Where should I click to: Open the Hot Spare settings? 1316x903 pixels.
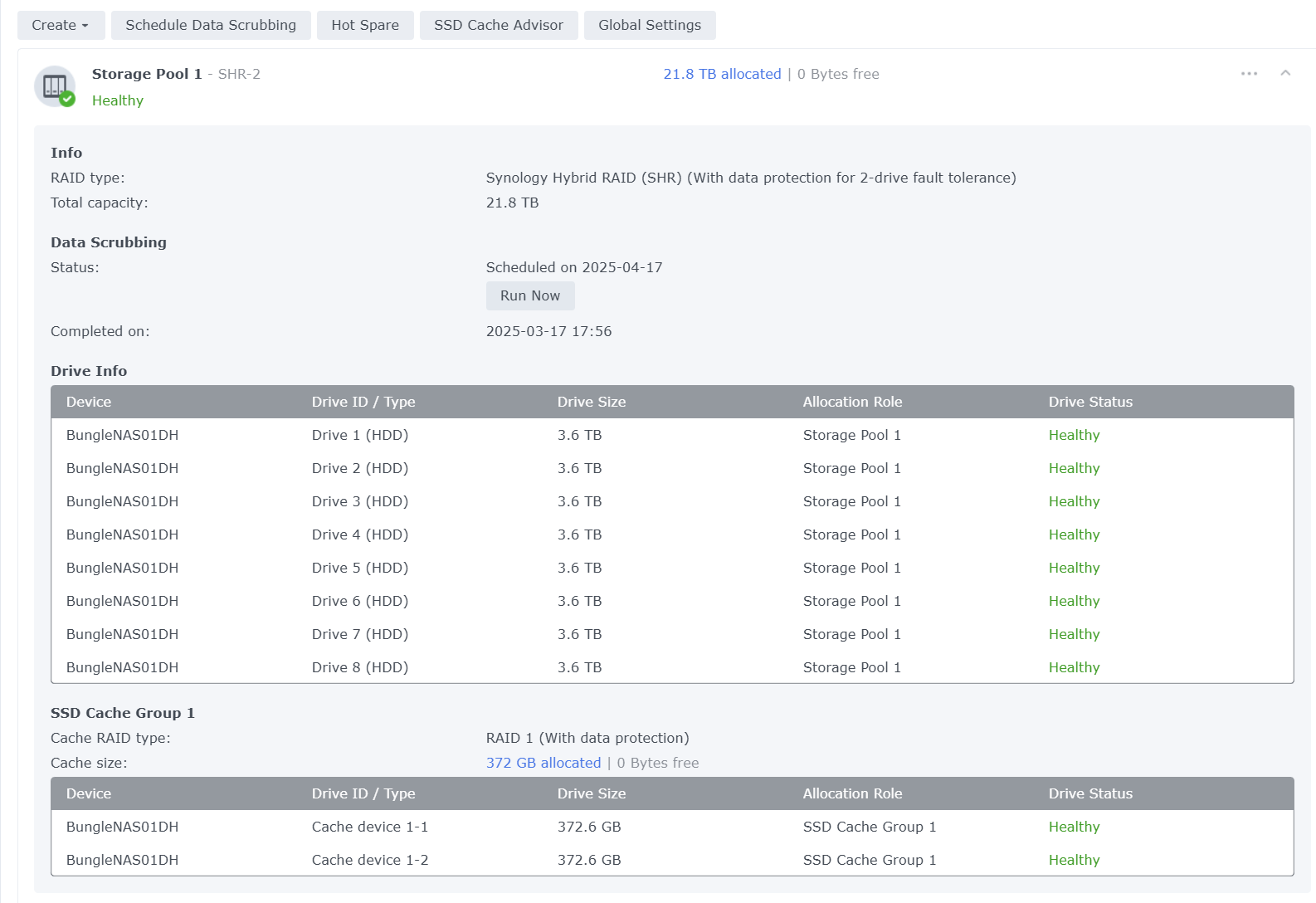(x=365, y=25)
